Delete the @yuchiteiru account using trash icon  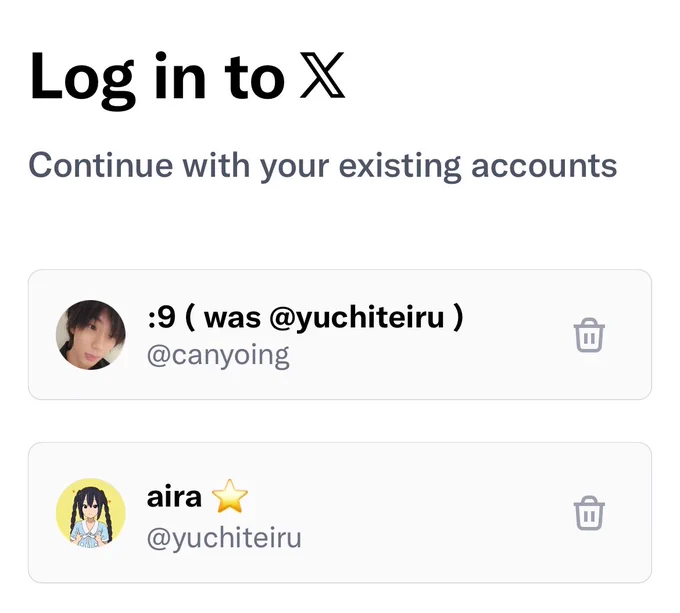pos(589,513)
